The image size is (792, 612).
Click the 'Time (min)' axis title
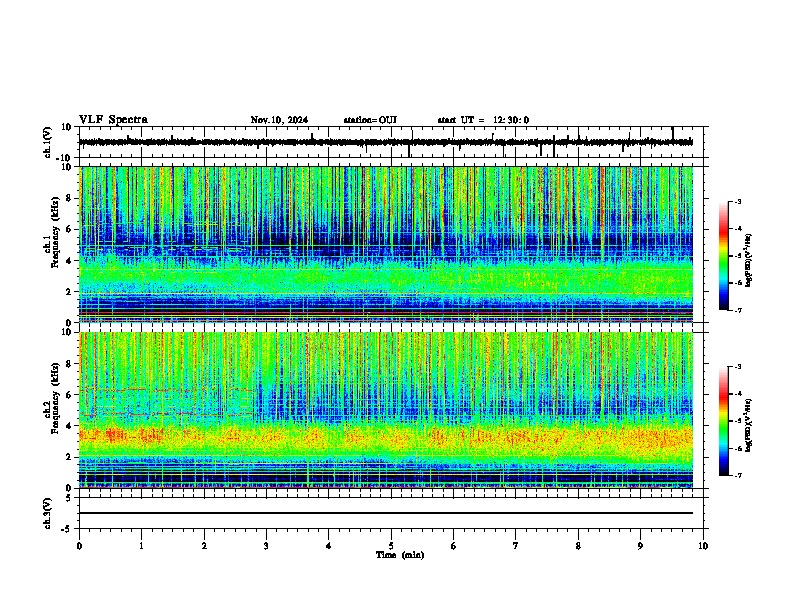click(x=400, y=555)
